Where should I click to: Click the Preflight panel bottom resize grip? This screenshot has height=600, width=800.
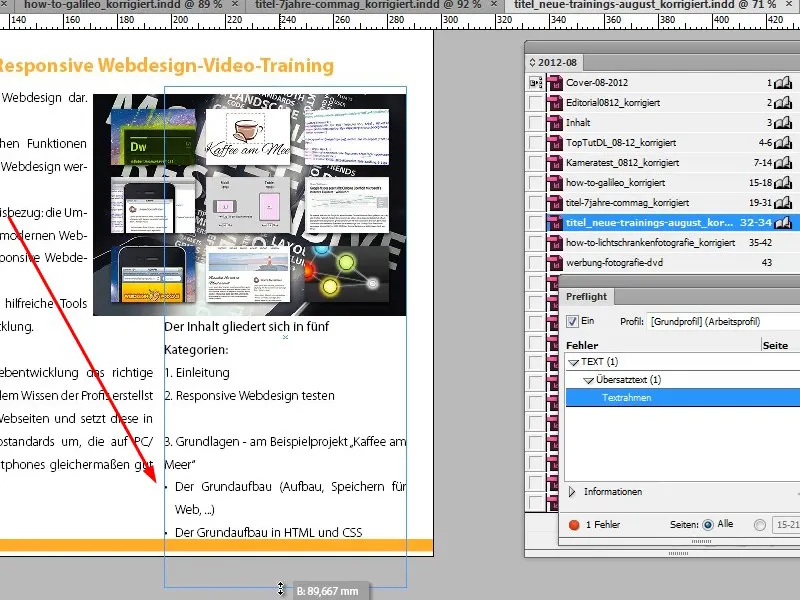(x=701, y=541)
